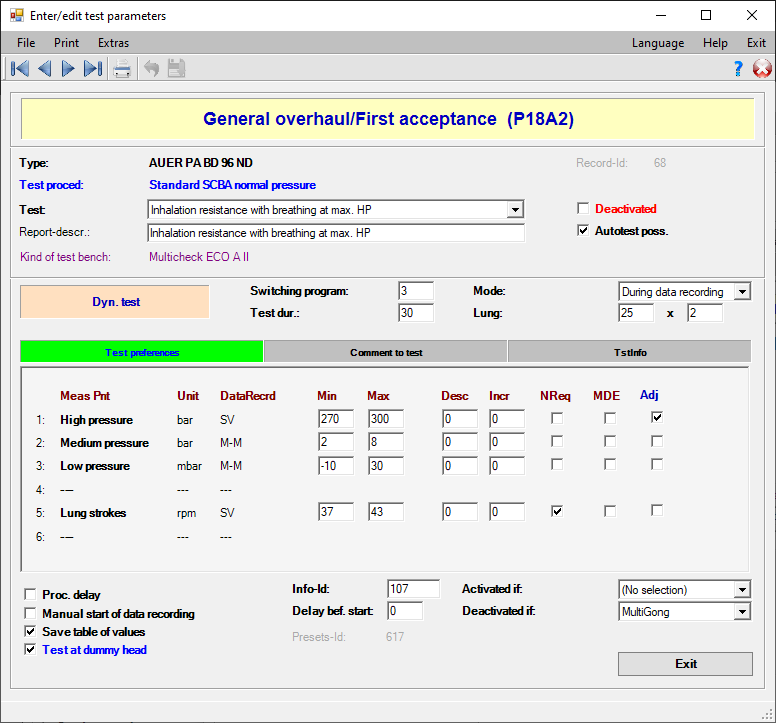Image resolution: width=776 pixels, height=723 pixels.
Task: Click the printer icon in toolbar
Action: [x=122, y=69]
